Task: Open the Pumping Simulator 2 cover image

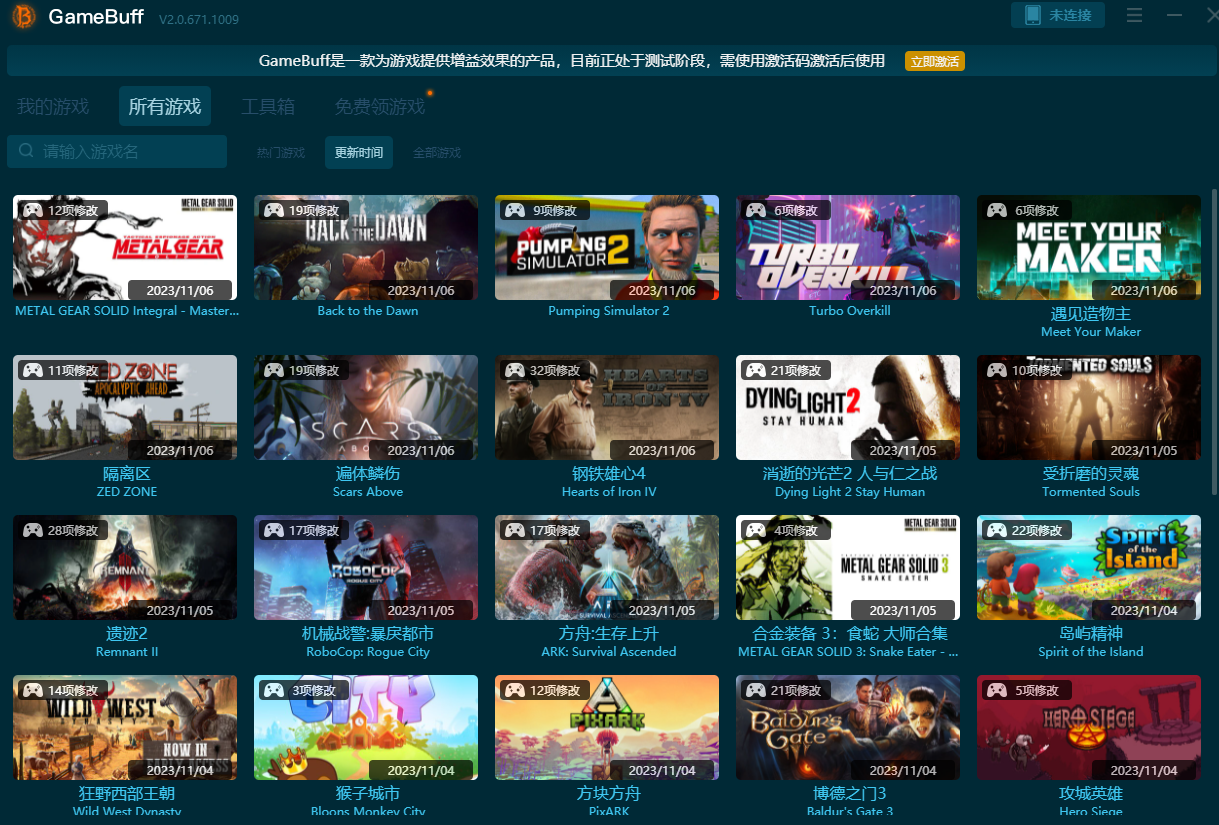Action: click(x=607, y=247)
